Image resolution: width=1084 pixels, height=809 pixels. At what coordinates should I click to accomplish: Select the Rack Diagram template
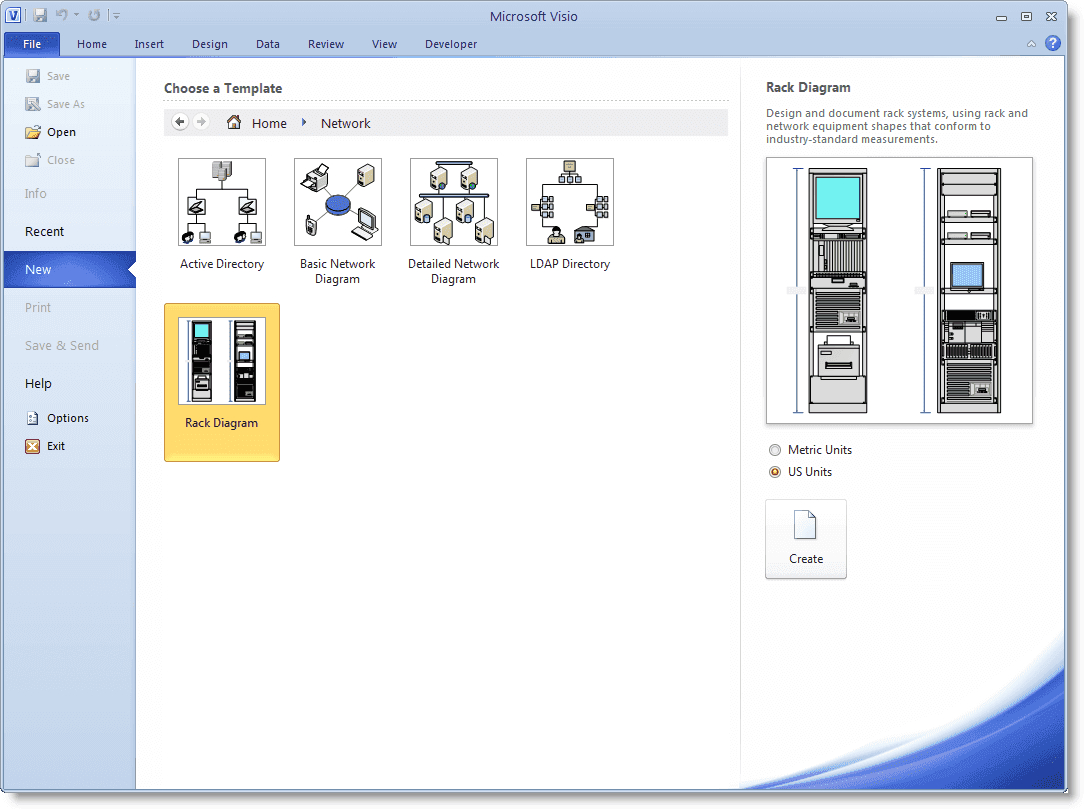tap(222, 382)
